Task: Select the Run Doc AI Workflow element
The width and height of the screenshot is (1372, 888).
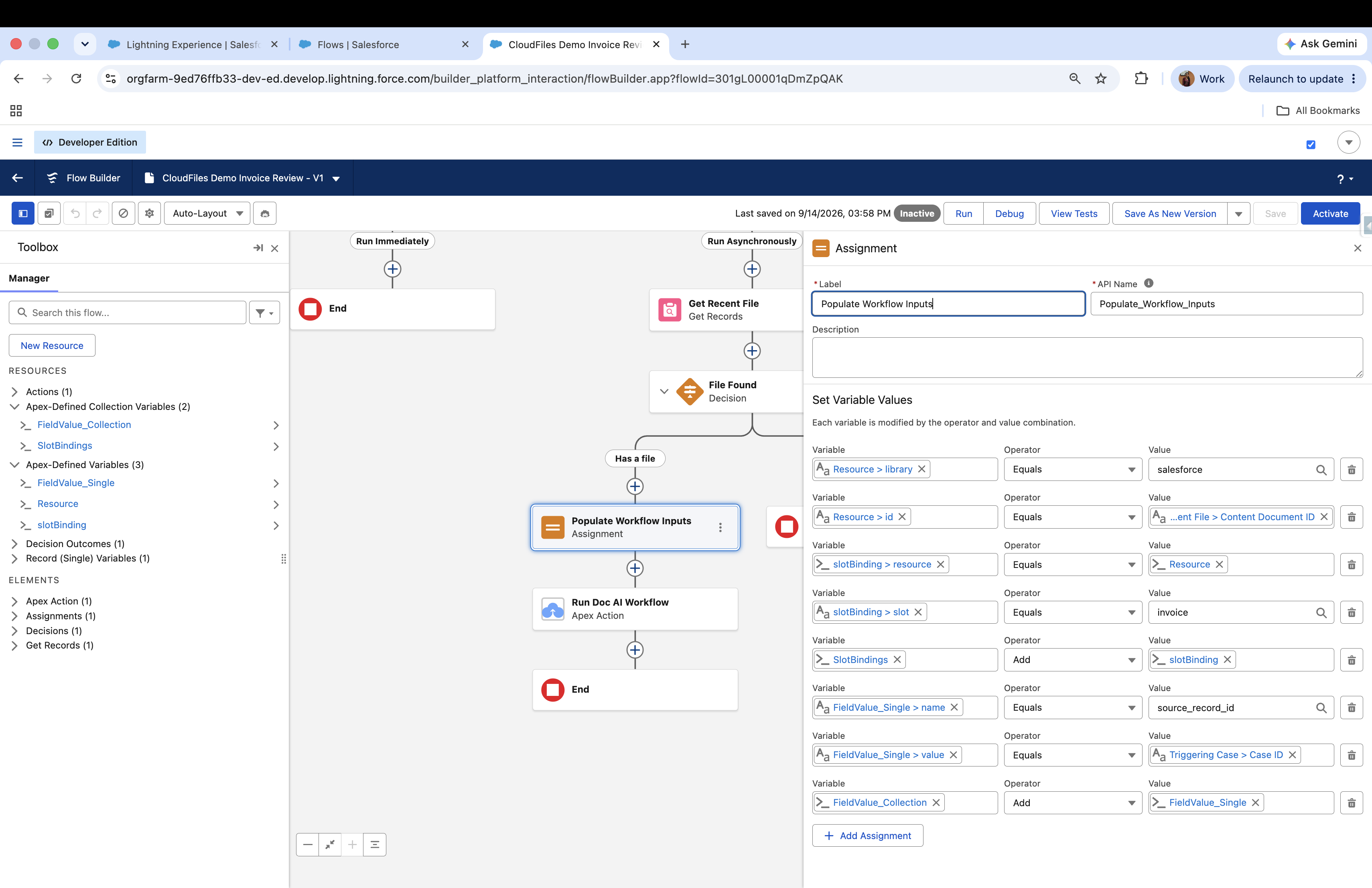Action: pyautogui.click(x=635, y=609)
